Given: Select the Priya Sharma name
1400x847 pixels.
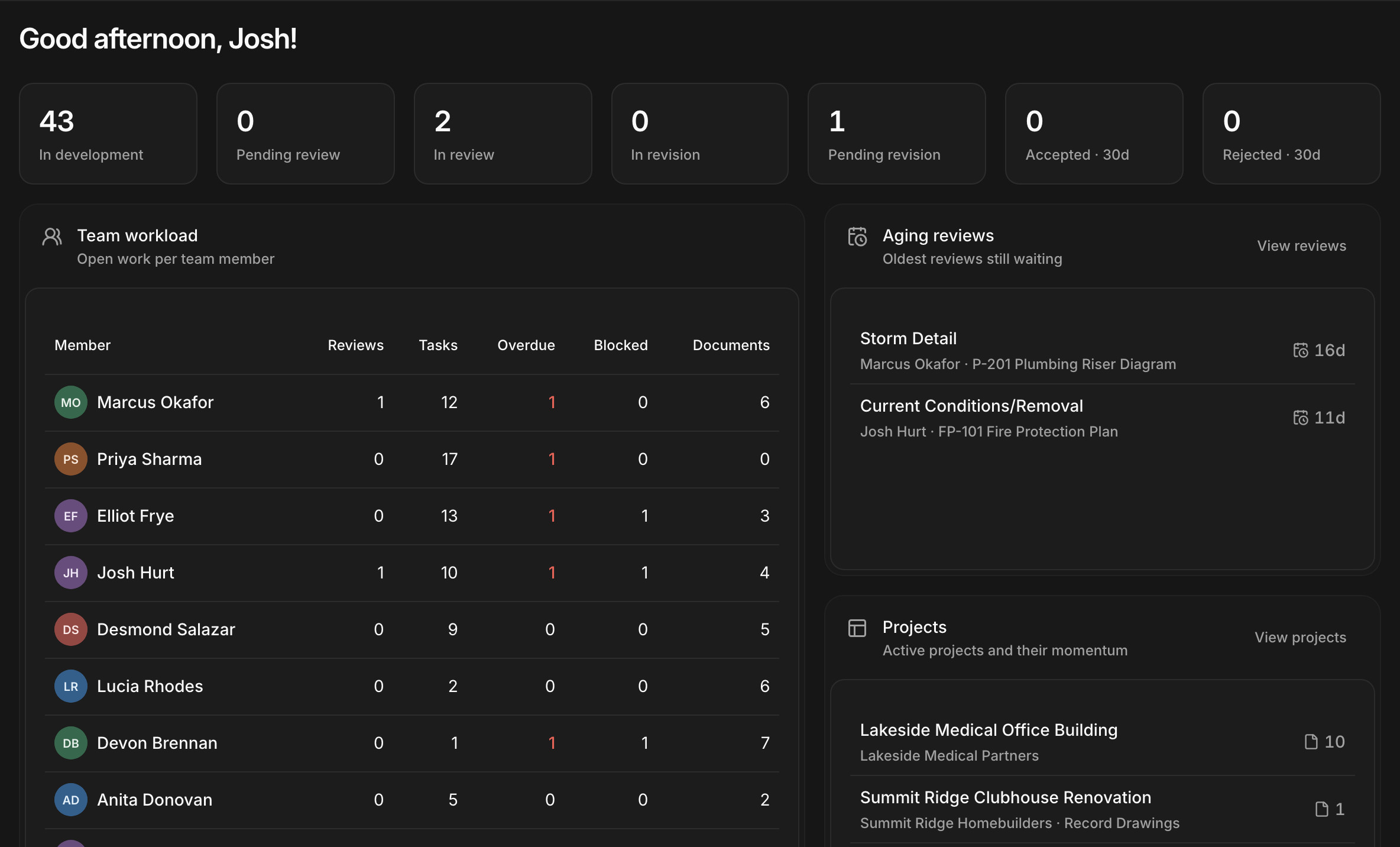Looking at the screenshot, I should click(x=150, y=459).
